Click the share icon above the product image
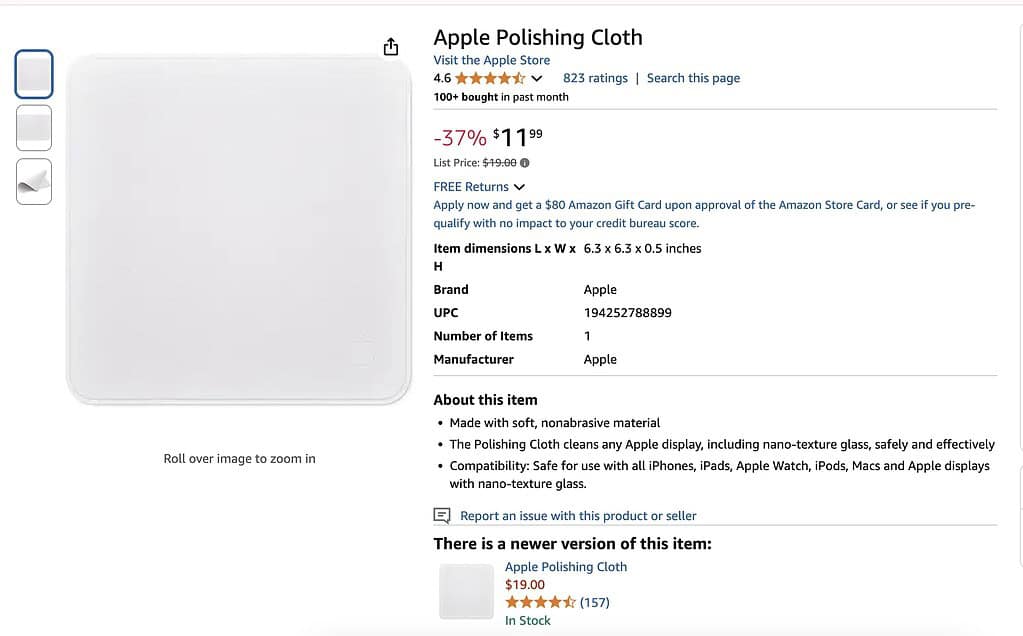This screenshot has width=1023, height=636. [x=391, y=47]
